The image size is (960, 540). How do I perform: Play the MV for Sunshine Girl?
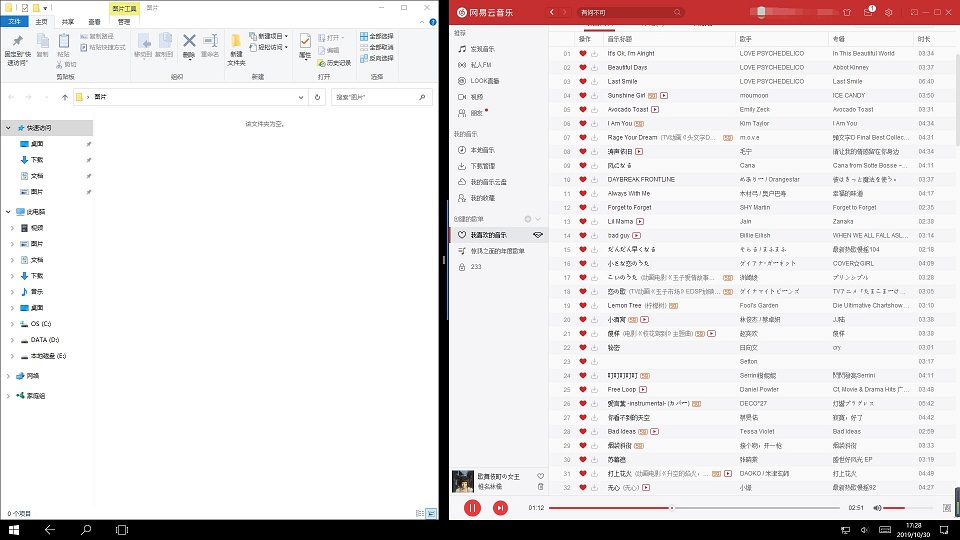pyautogui.click(x=664, y=96)
